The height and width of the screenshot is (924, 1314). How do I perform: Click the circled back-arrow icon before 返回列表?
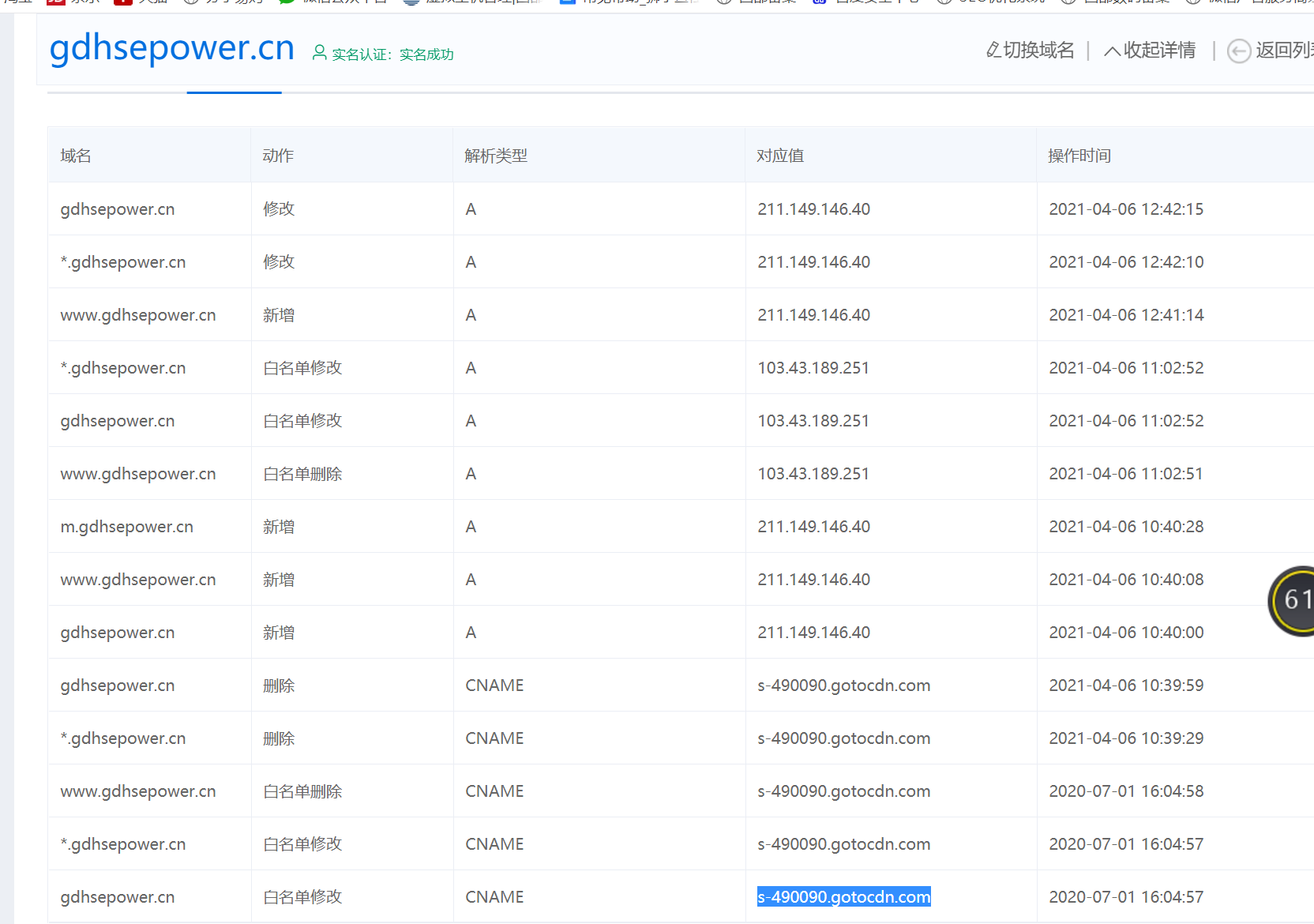(x=1238, y=51)
